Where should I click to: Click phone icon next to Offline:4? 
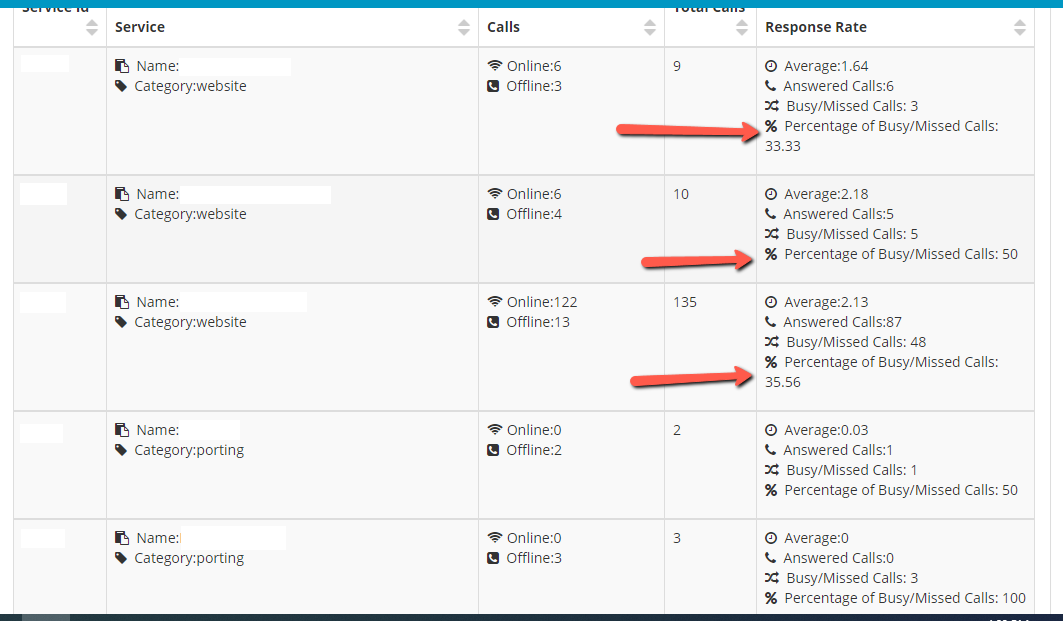[494, 214]
